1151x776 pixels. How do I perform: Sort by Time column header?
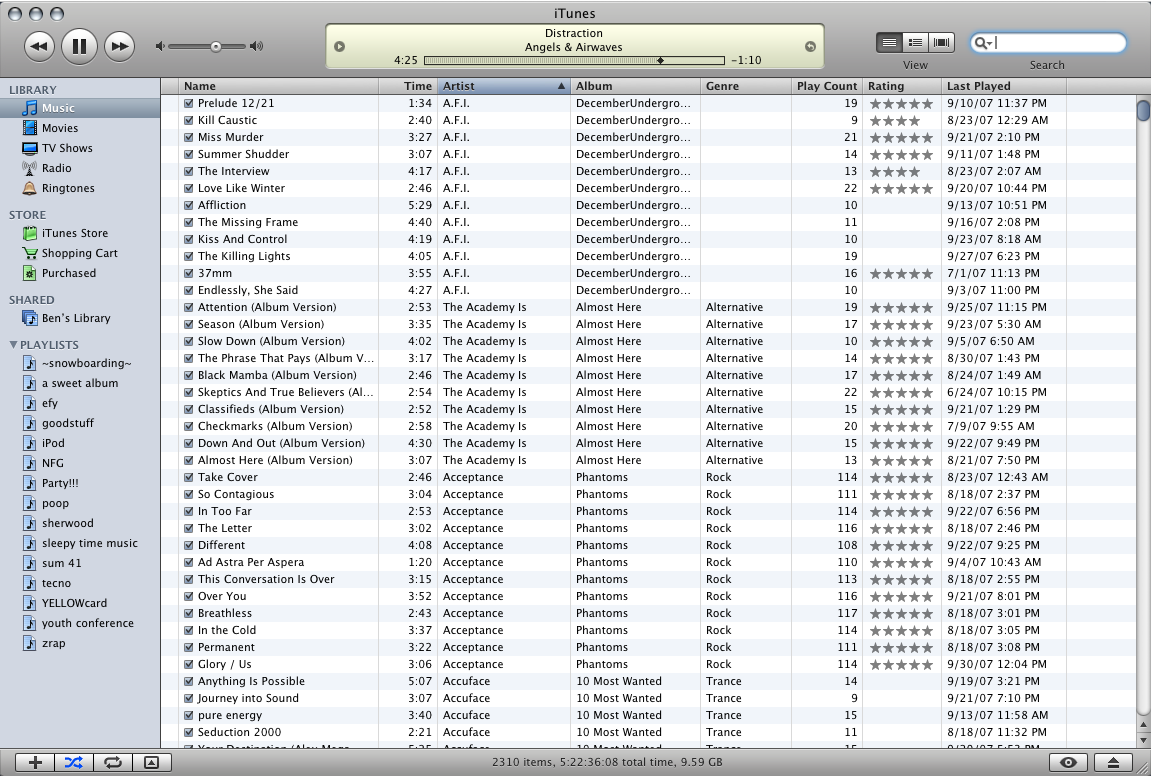pos(407,86)
